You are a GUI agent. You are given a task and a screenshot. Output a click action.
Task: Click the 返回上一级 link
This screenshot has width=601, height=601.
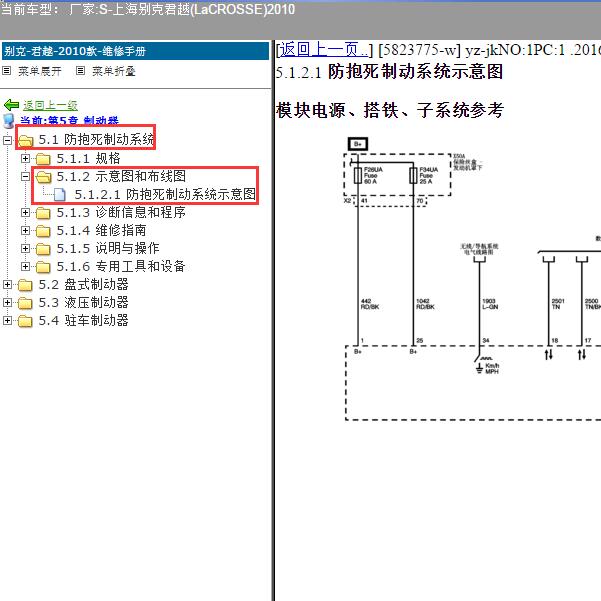point(50,105)
